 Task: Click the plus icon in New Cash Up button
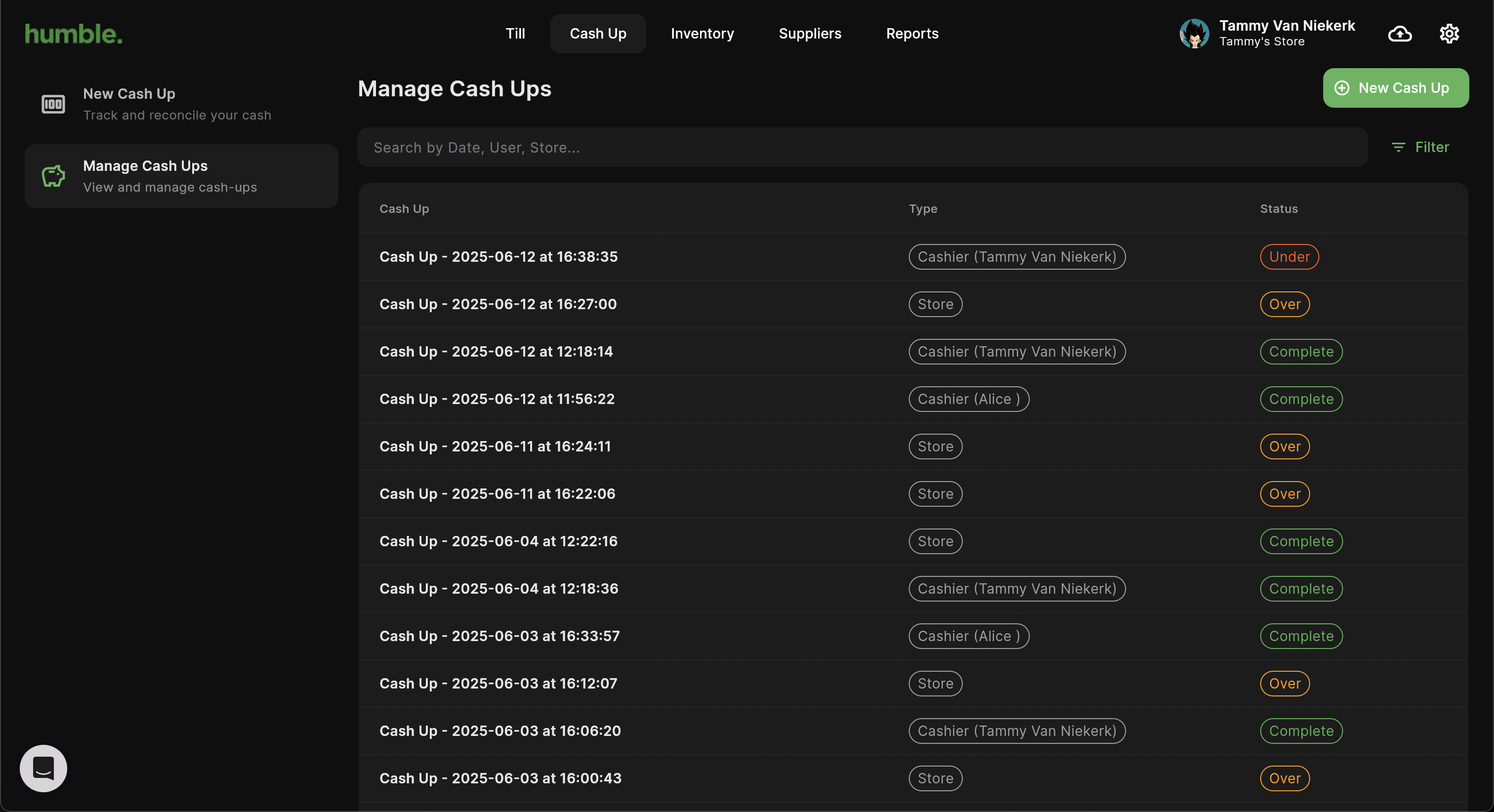[1341, 88]
